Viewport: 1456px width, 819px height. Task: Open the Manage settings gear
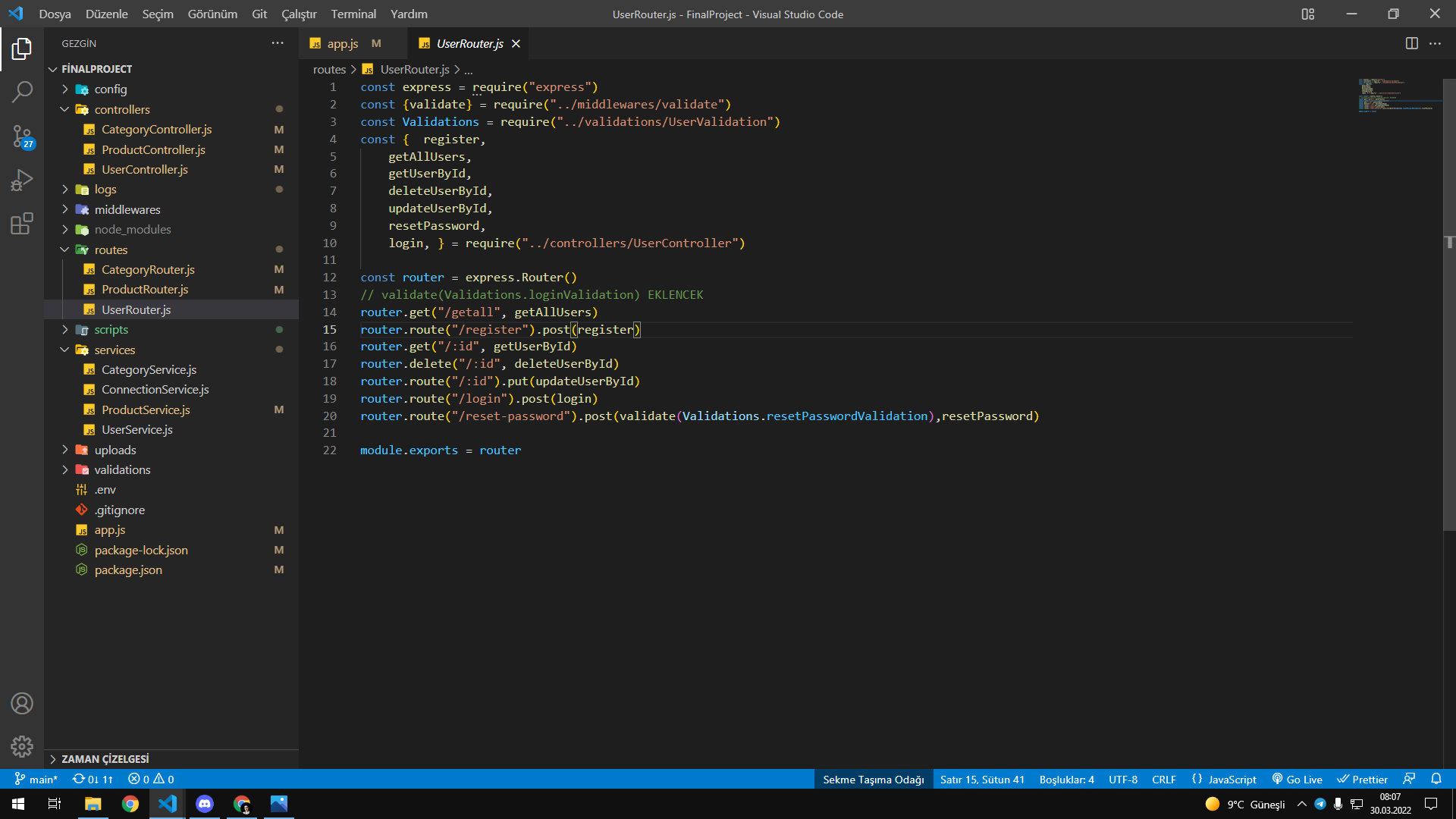click(22, 747)
